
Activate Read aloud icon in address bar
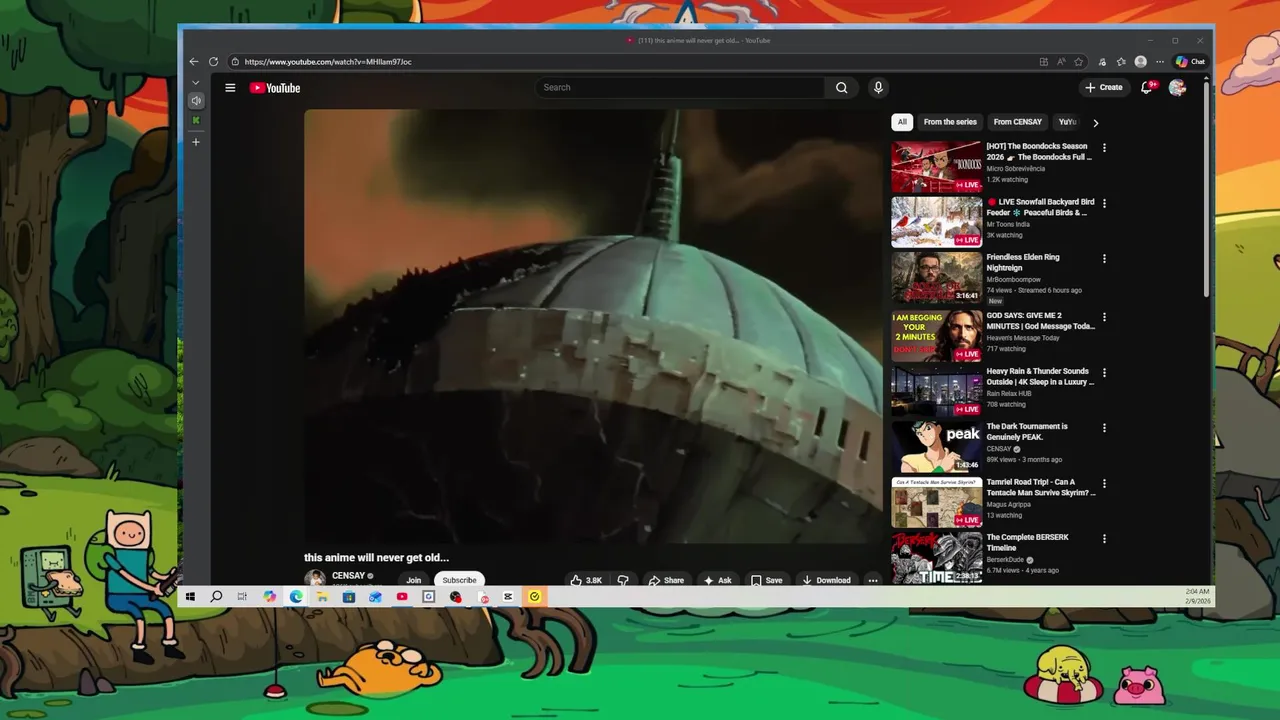point(1061,62)
